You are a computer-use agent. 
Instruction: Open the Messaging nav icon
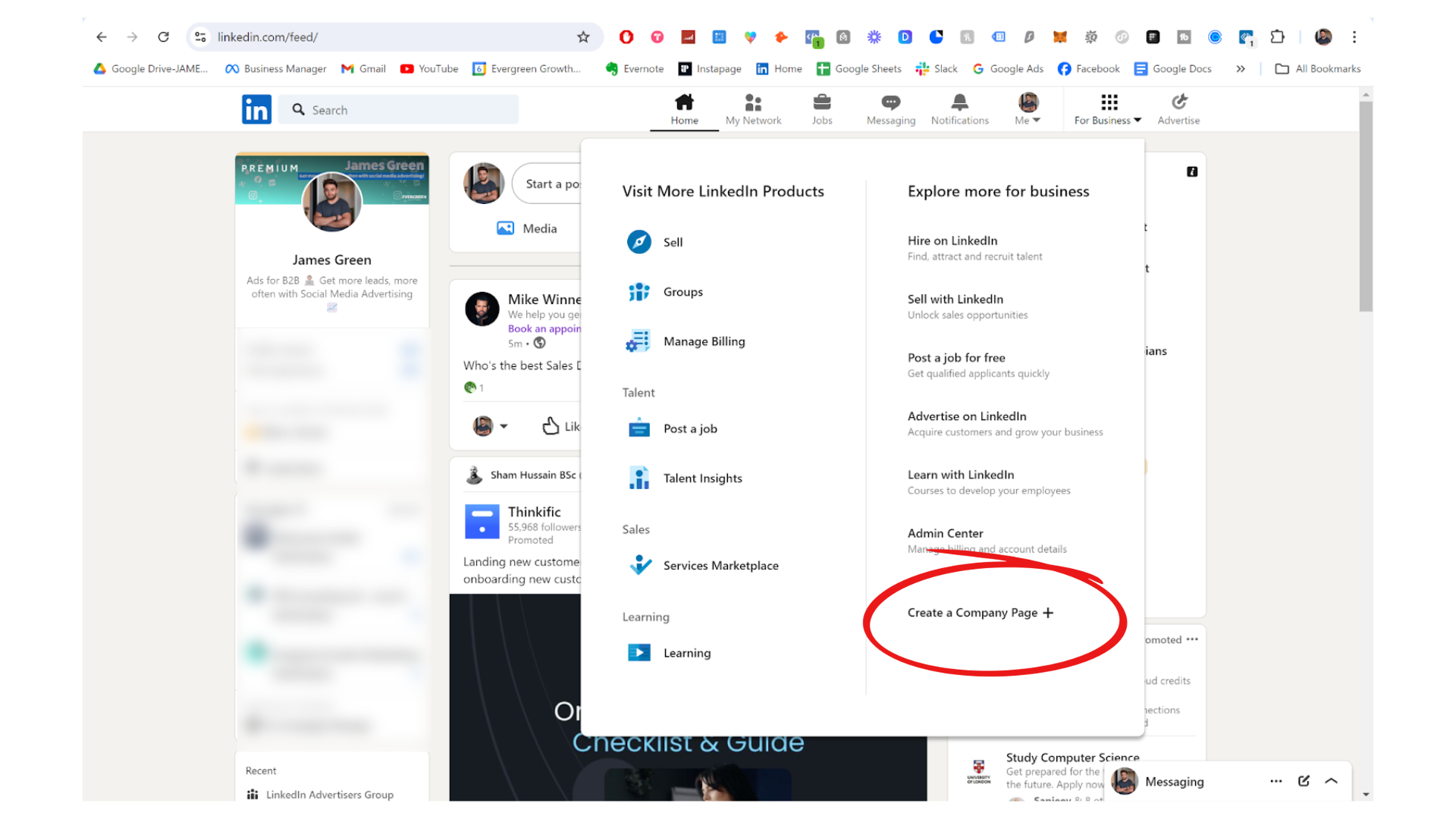[891, 102]
